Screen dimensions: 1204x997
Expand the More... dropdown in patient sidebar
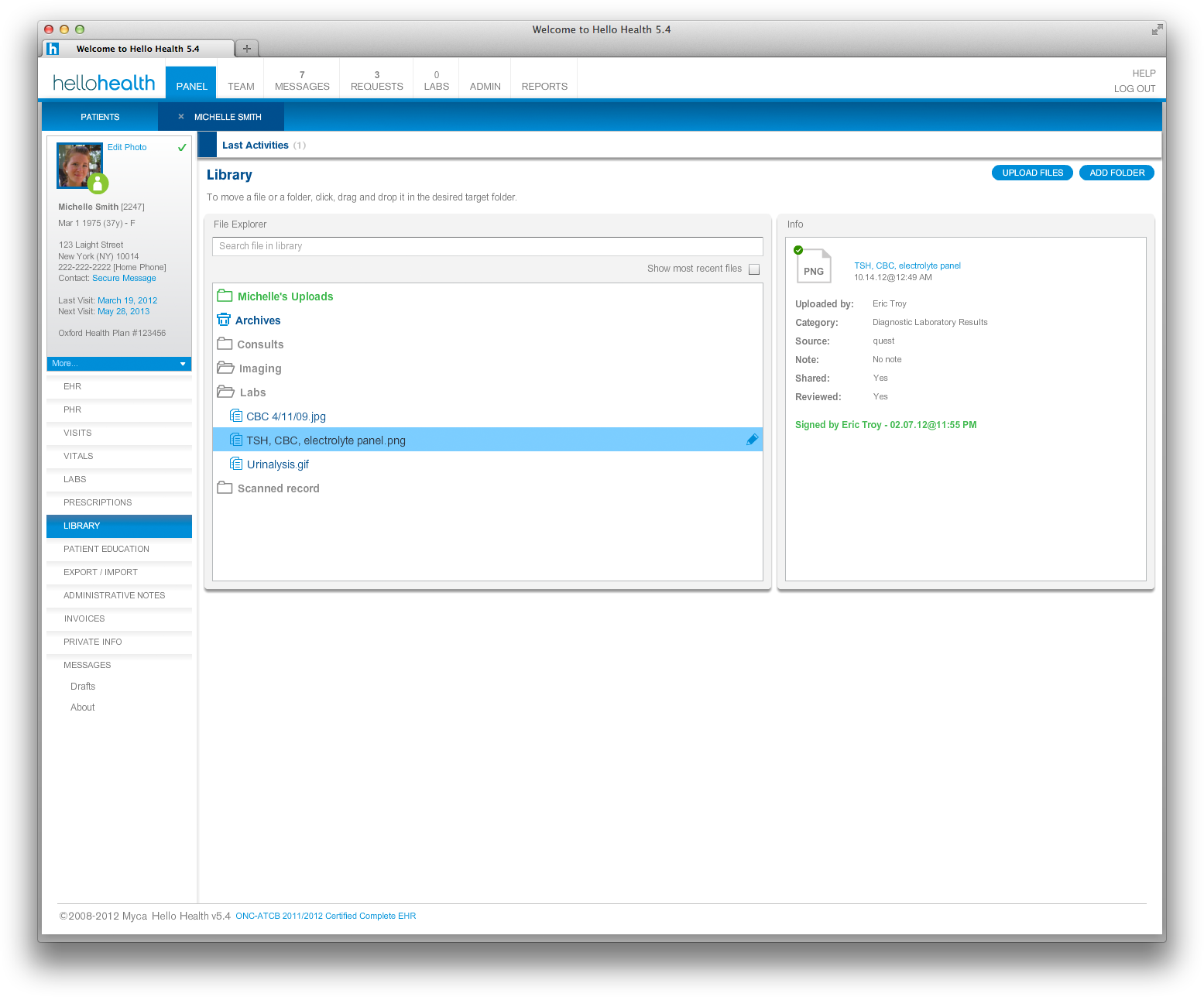tap(118, 363)
